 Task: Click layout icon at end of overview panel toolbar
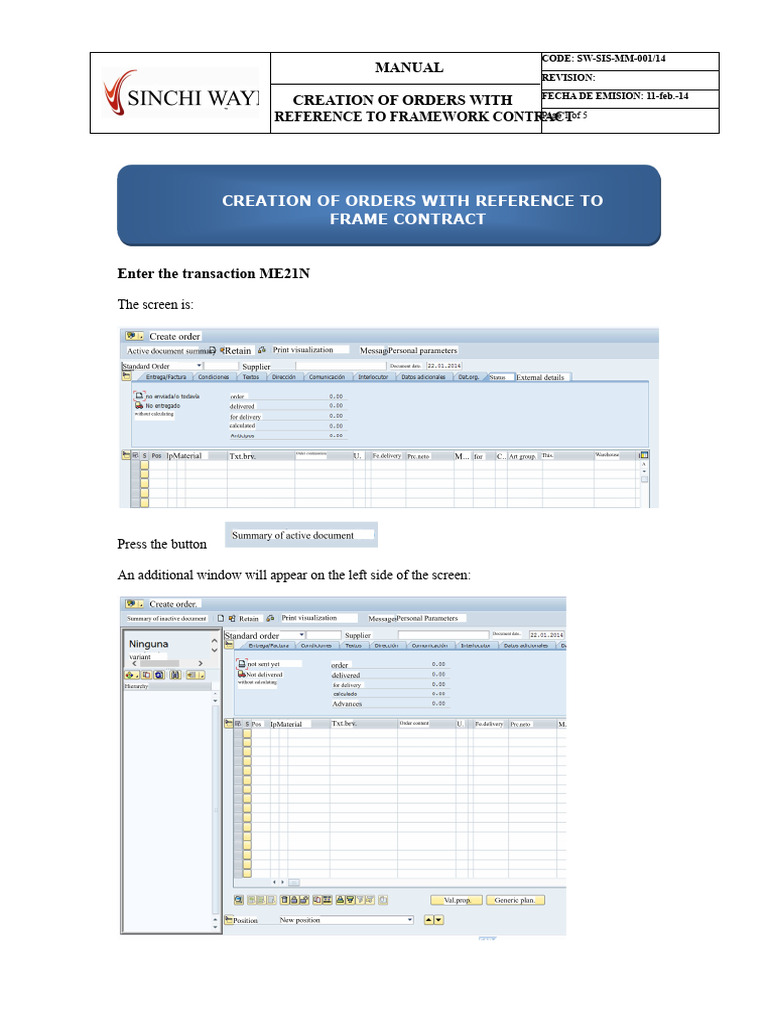tap(195, 675)
